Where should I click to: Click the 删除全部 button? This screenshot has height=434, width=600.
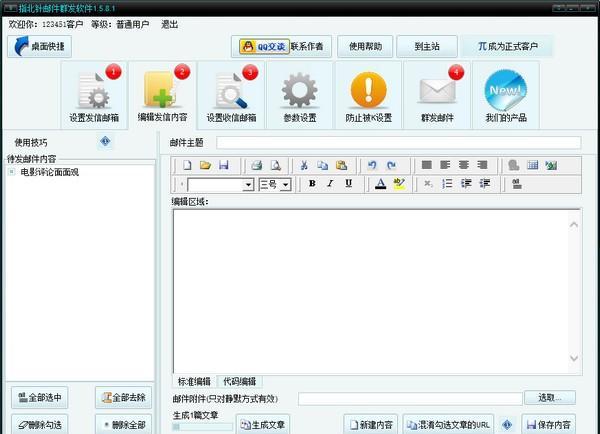pyautogui.click(x=123, y=424)
